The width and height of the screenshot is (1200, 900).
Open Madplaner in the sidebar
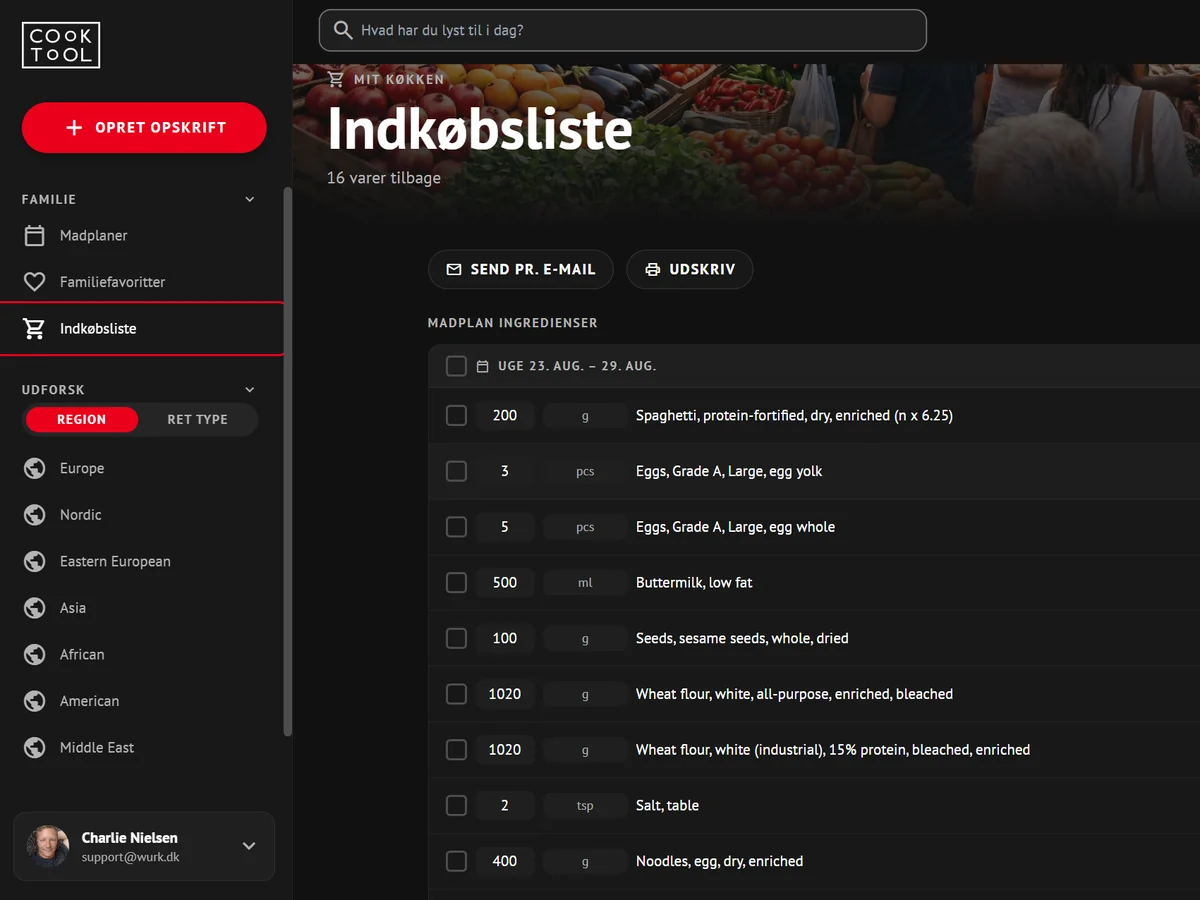pyautogui.click(x=142, y=236)
